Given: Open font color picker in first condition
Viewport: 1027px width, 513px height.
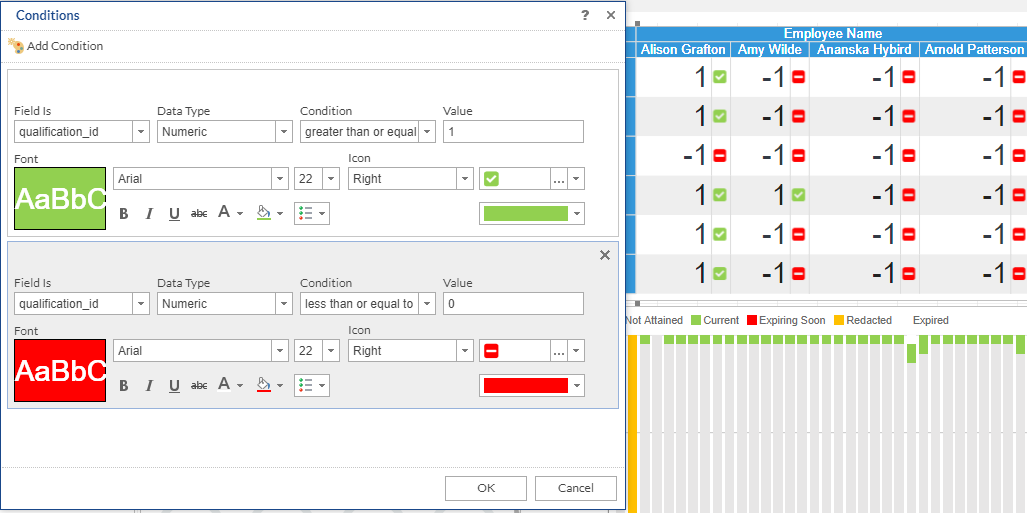Looking at the screenshot, I should 231,213.
